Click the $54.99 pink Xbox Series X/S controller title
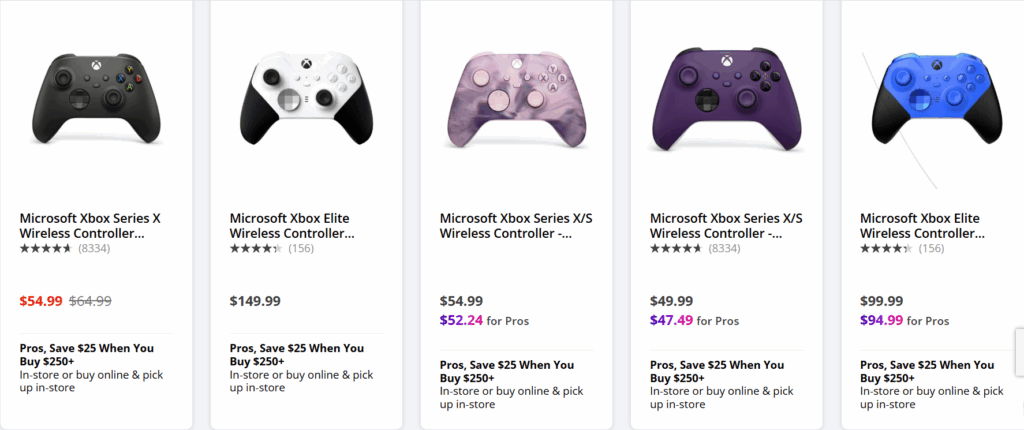This screenshot has height=430, width=1024. tap(507, 225)
